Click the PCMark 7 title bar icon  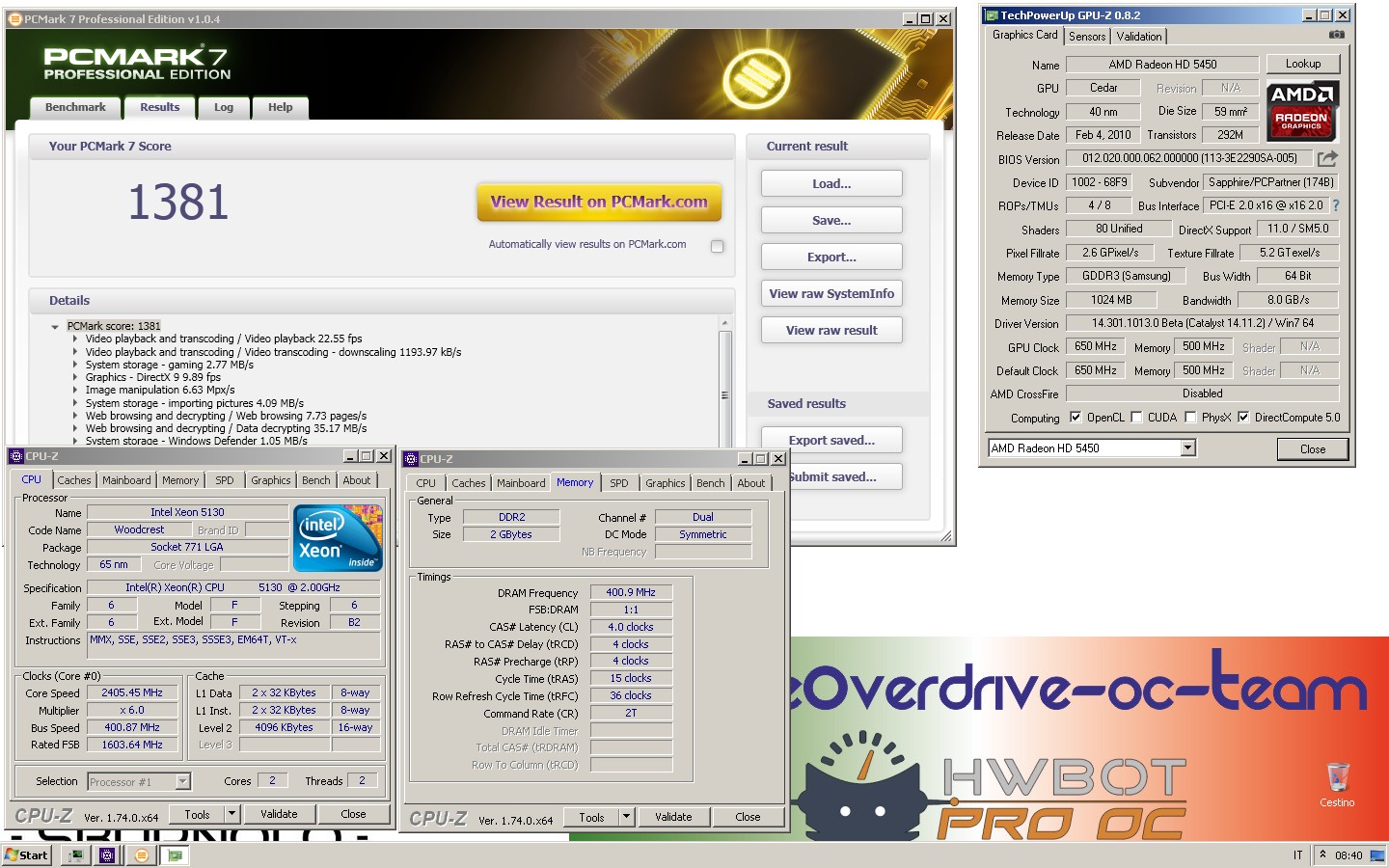click(14, 18)
